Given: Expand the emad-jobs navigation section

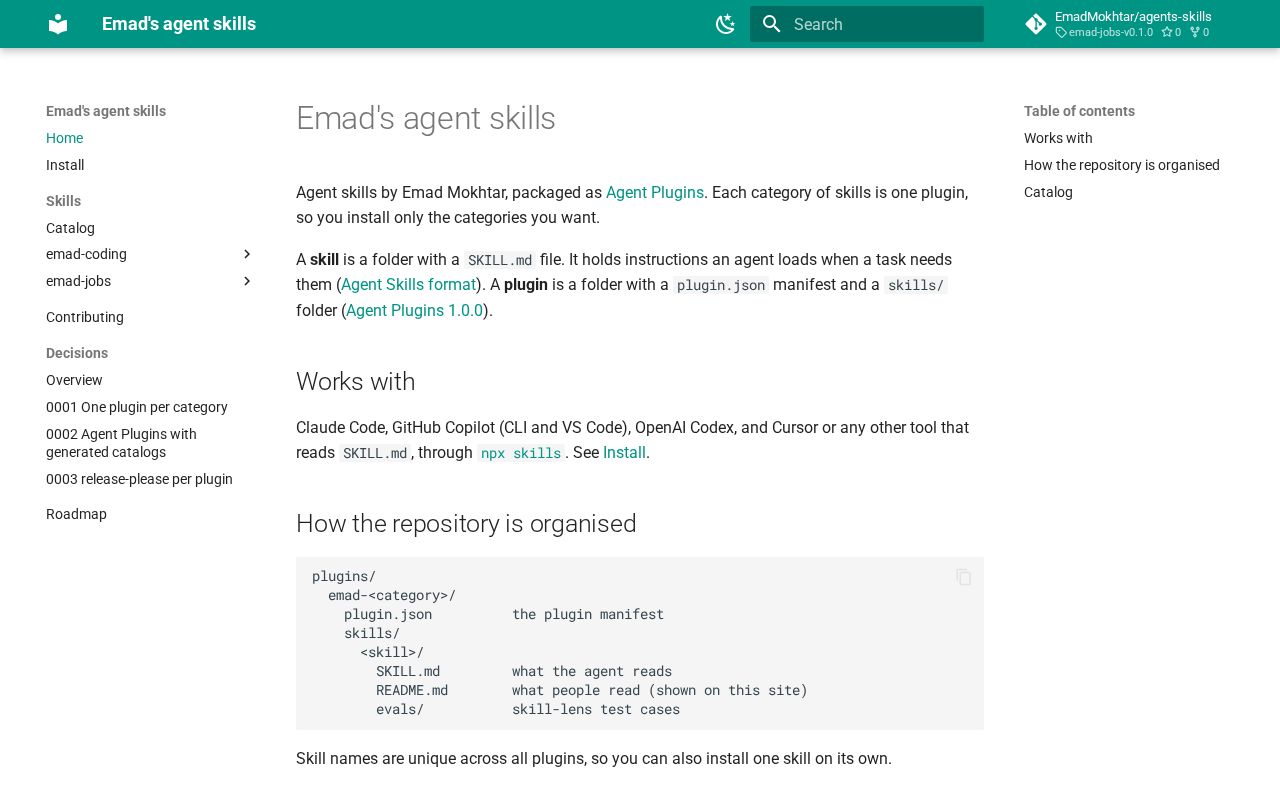Looking at the screenshot, I should (247, 281).
